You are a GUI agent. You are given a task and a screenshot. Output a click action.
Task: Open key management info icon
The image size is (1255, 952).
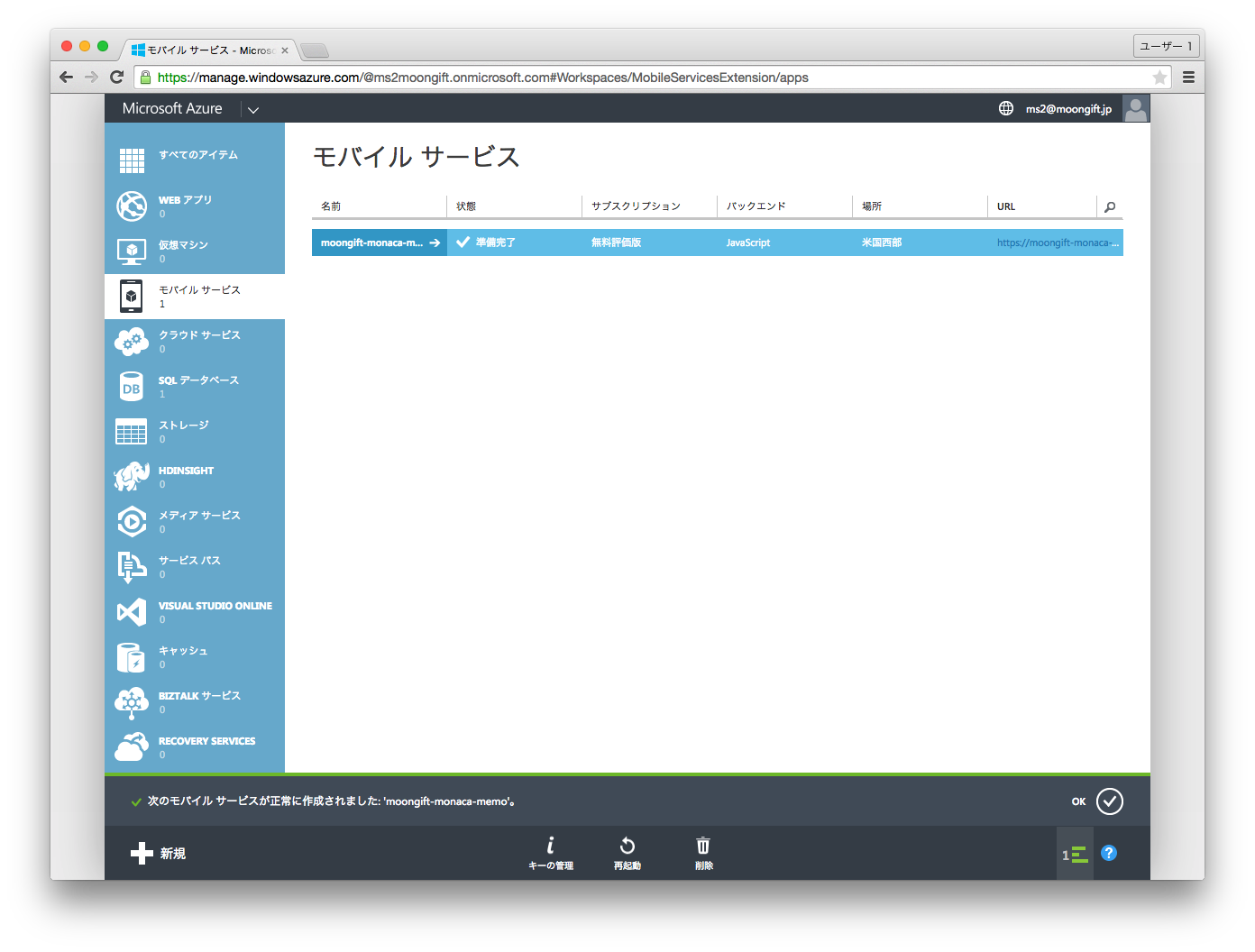coord(550,847)
